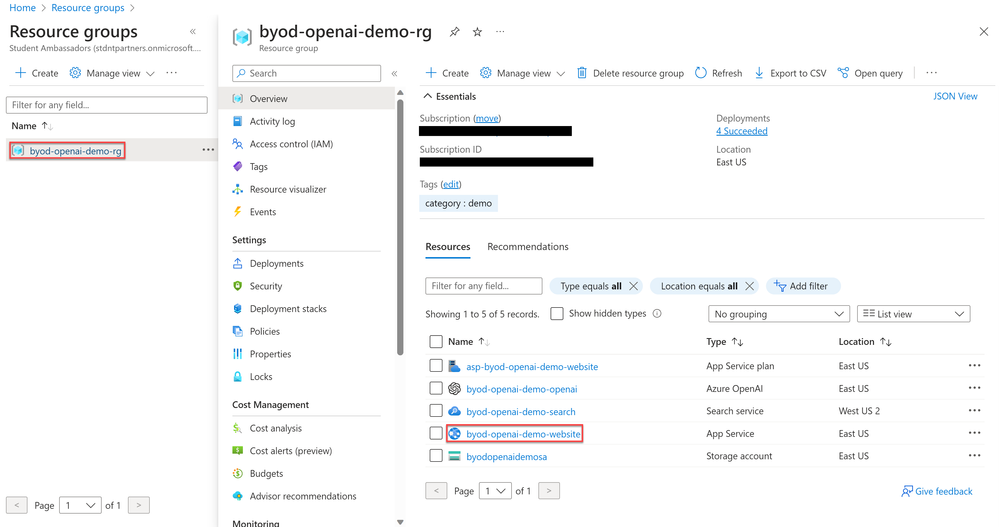Open ellipsis menu for byodopenaidemosa row
This screenshot has width=999, height=527.
tap(974, 456)
